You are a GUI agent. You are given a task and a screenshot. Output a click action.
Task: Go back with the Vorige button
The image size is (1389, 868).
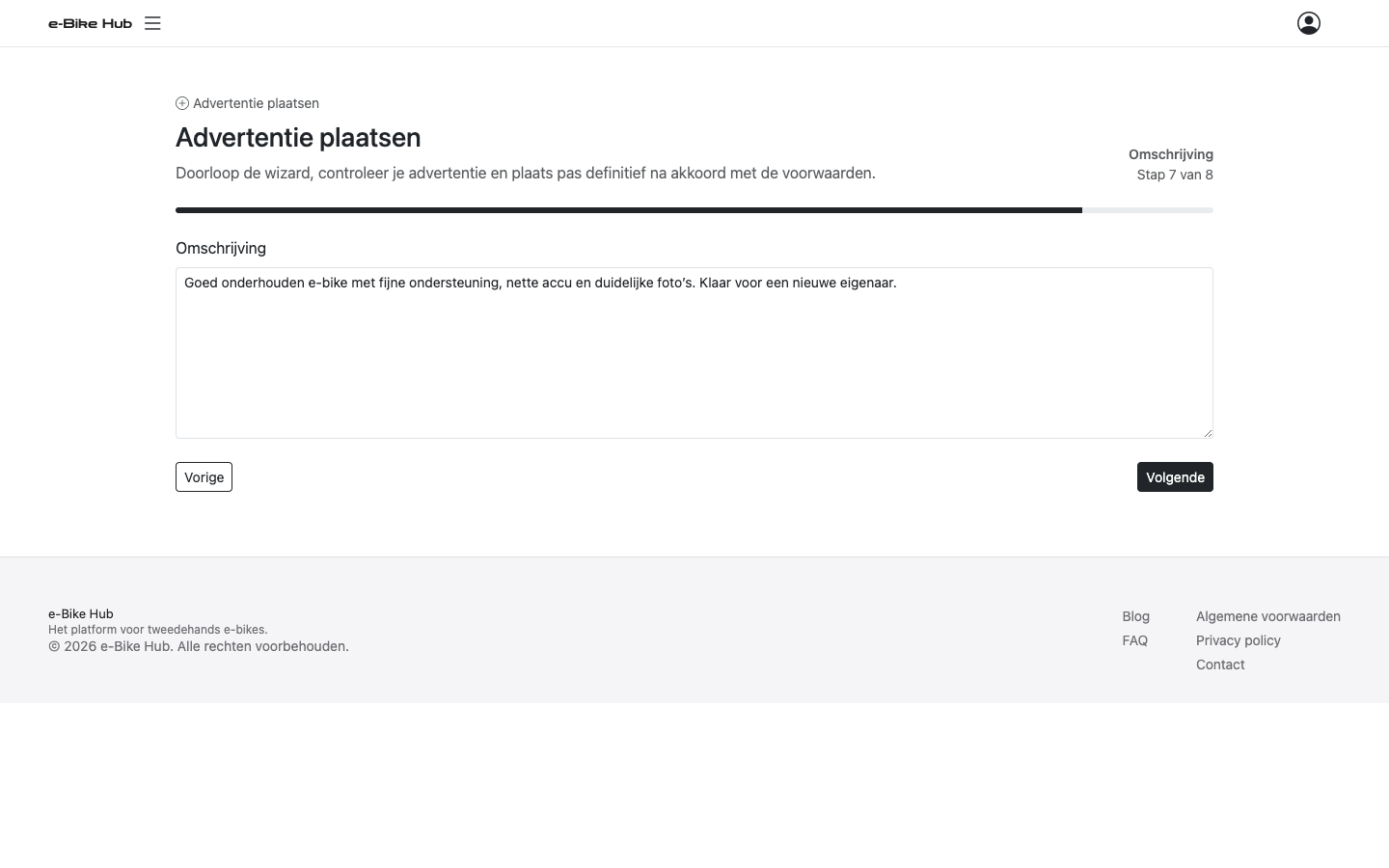[x=204, y=477]
